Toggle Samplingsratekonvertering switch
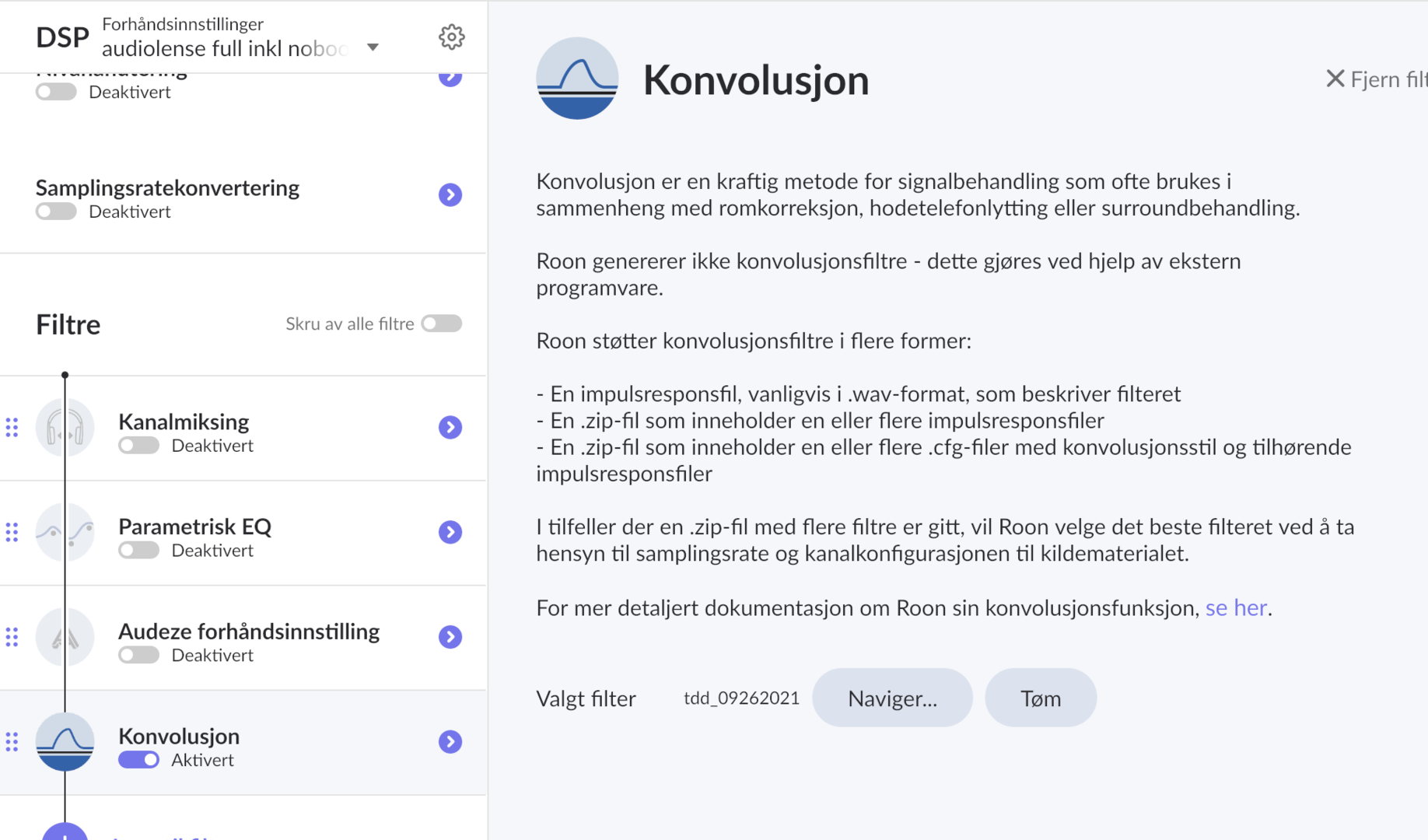Image resolution: width=1428 pixels, height=840 pixels. pos(56,212)
